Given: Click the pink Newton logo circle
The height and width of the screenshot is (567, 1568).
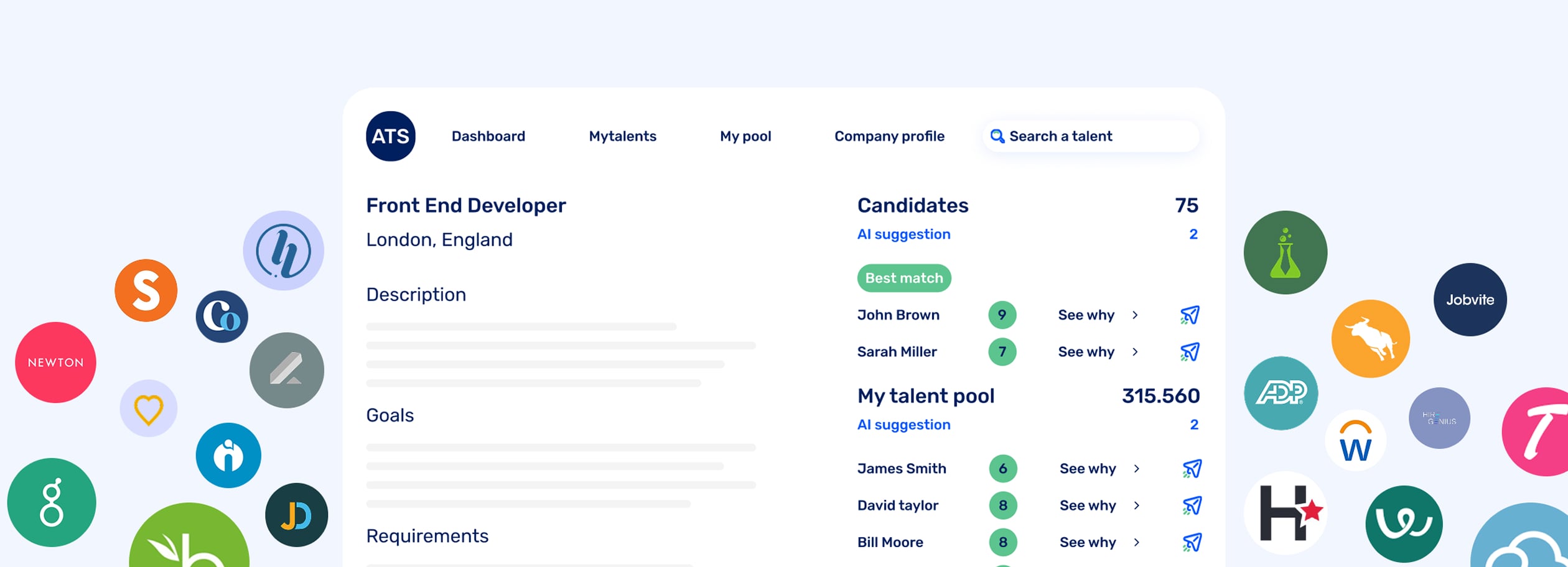Looking at the screenshot, I should tap(55, 362).
